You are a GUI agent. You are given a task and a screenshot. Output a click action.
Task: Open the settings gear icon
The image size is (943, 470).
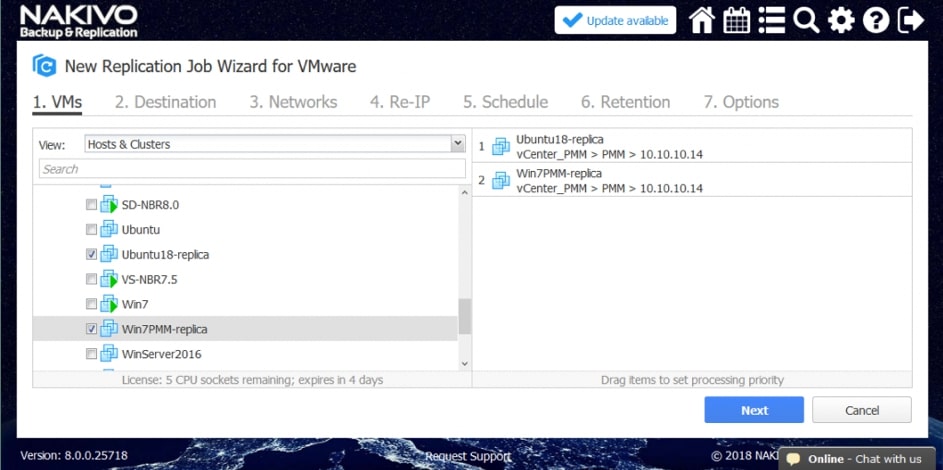(841, 20)
